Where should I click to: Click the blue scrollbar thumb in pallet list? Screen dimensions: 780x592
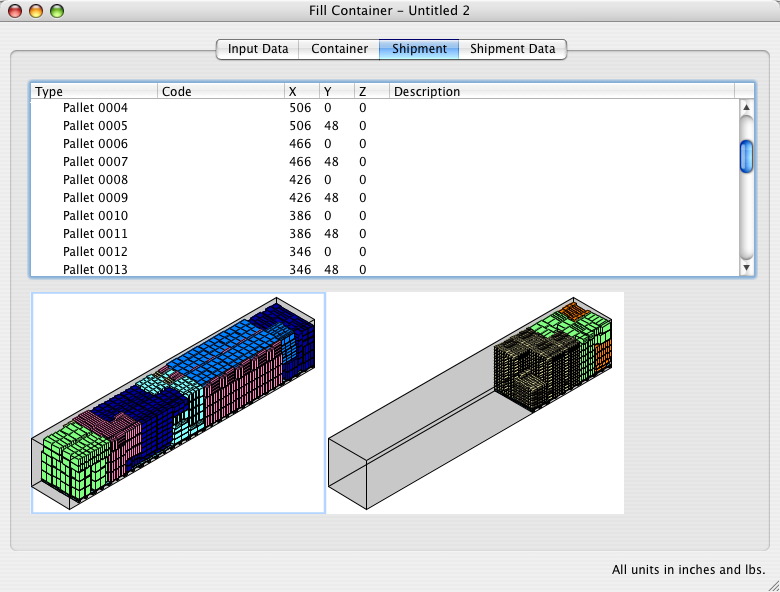[746, 157]
